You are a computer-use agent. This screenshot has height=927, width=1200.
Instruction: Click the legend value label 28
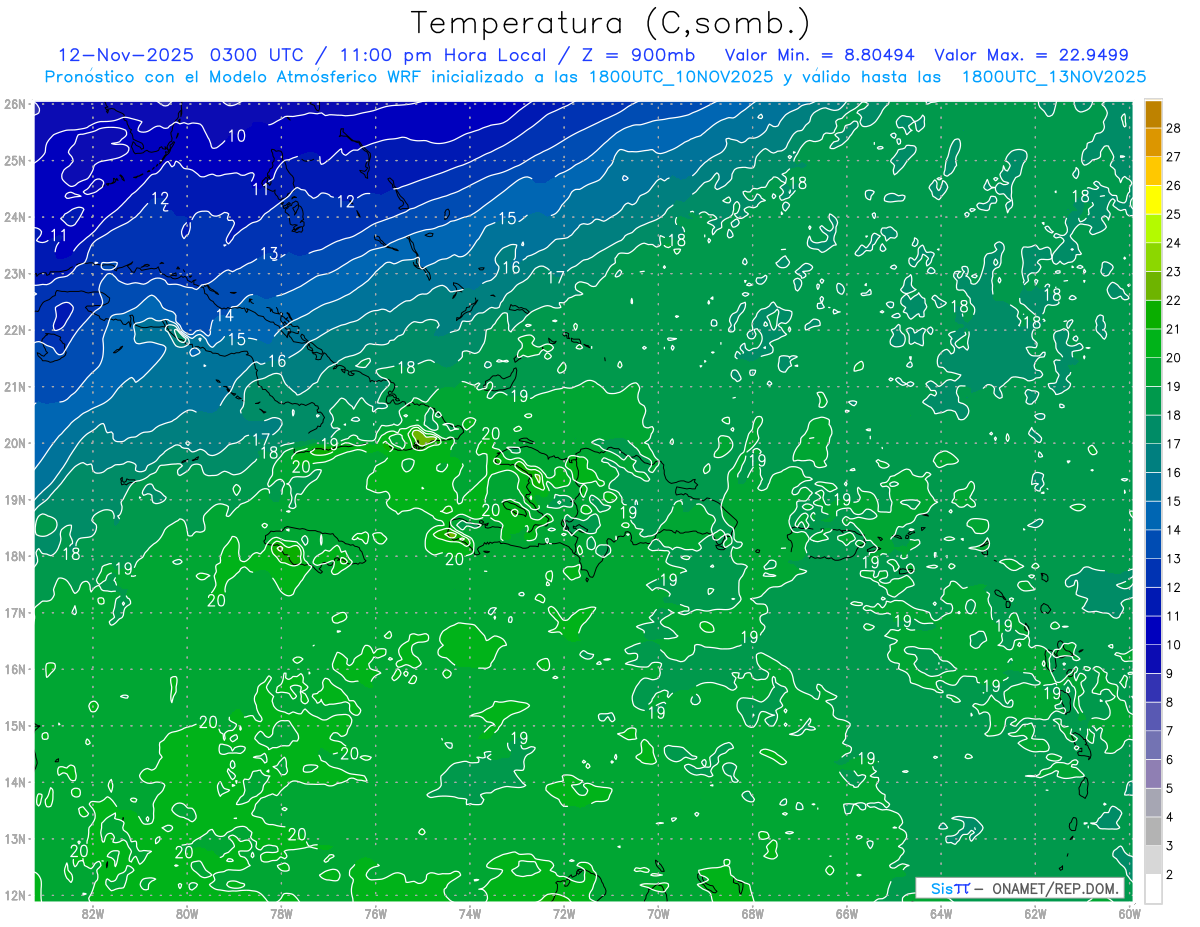tap(1173, 129)
